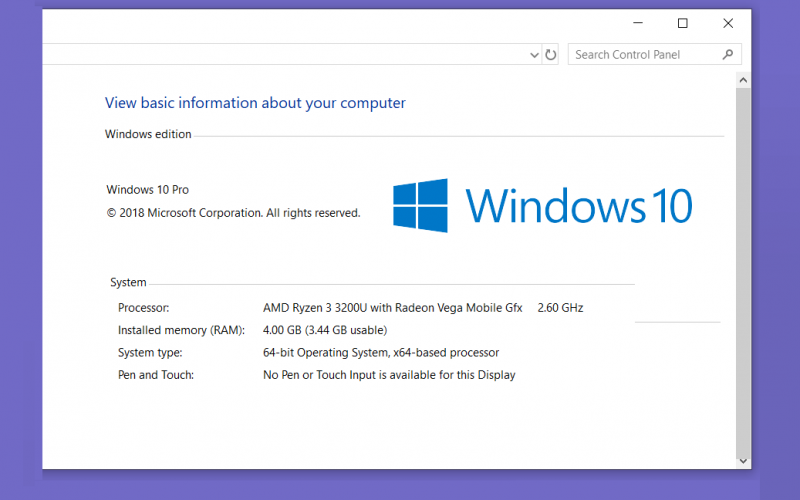Viewport: 800px width, 500px height.
Task: Click the 2018 Microsoft Corporation copyright line
Action: [233, 213]
